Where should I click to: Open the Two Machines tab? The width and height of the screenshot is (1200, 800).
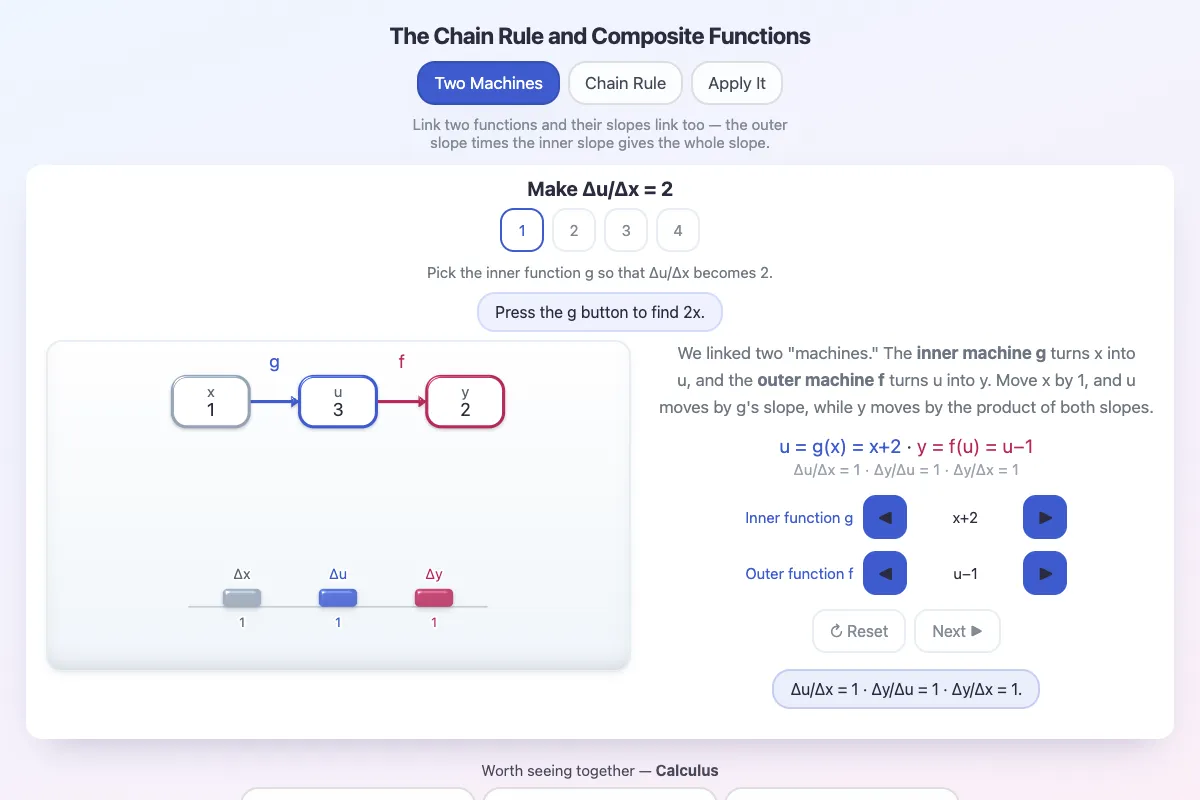click(489, 83)
